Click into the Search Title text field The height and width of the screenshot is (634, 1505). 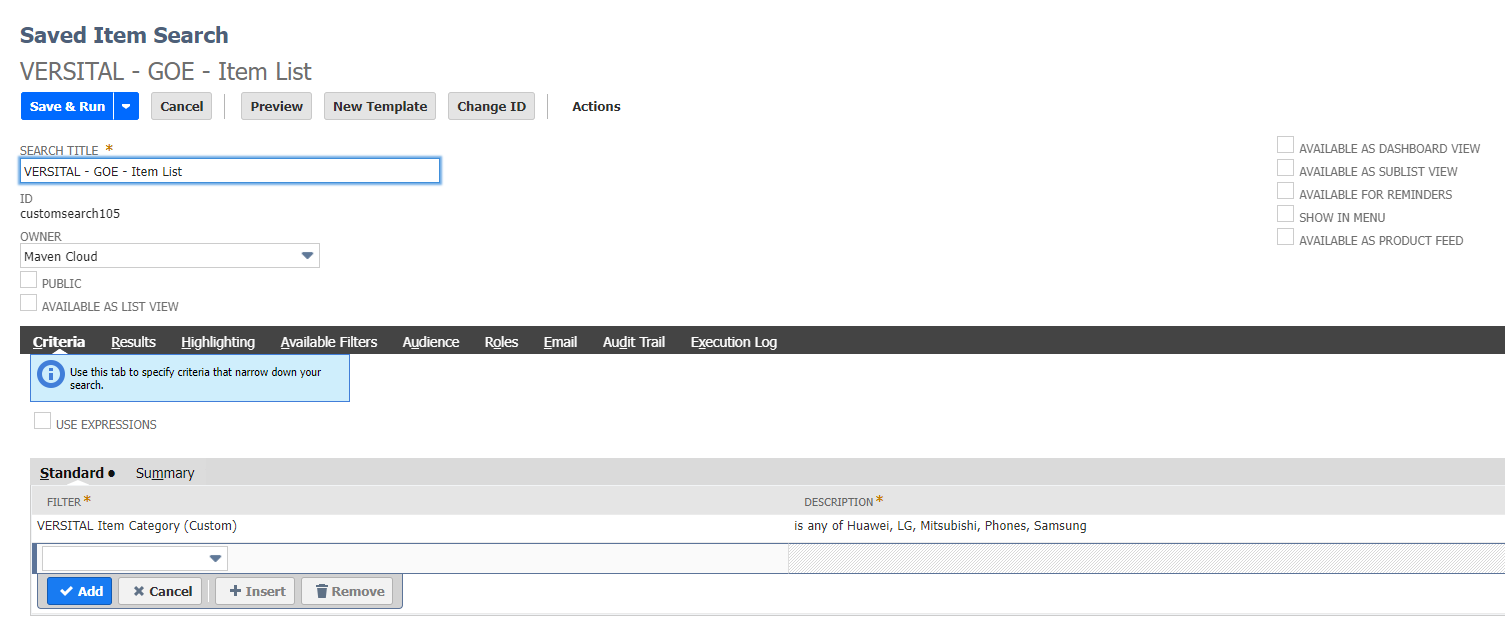(229, 171)
